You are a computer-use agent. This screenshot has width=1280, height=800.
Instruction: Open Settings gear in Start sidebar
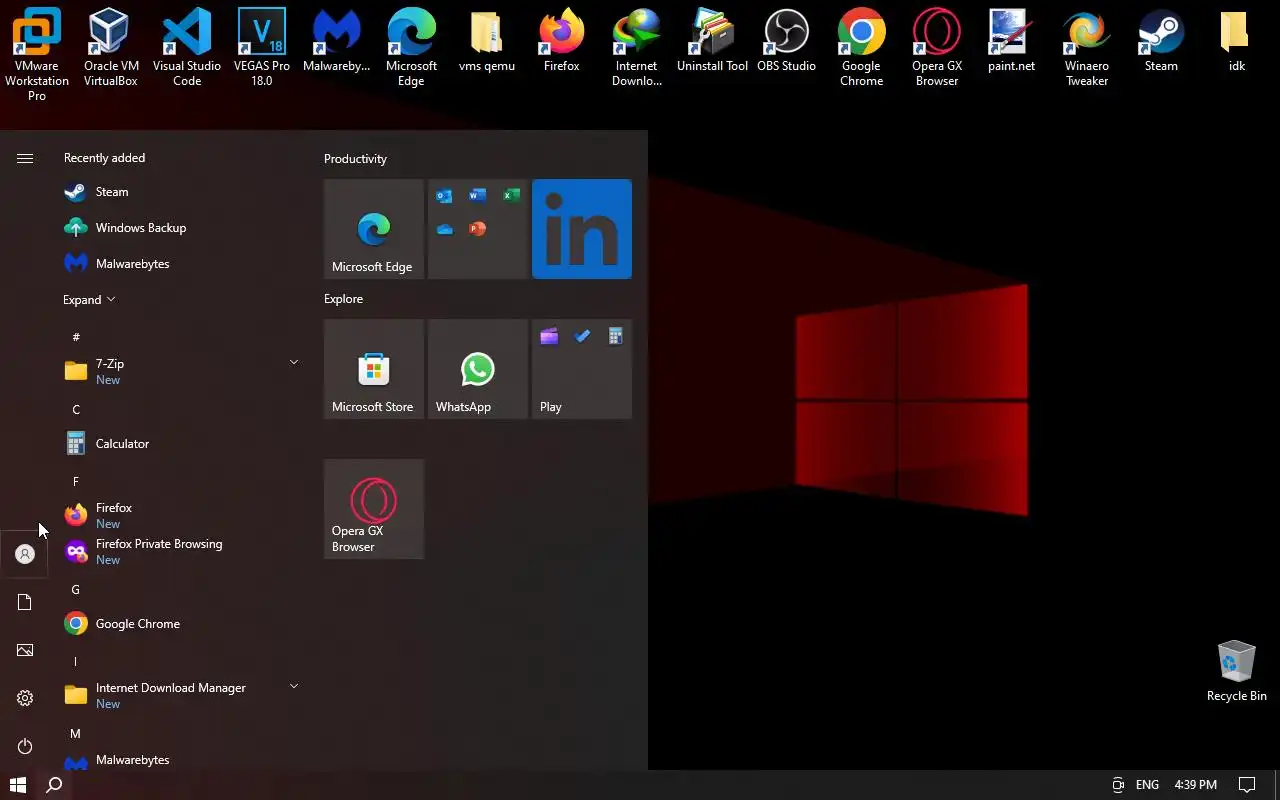[x=25, y=698]
